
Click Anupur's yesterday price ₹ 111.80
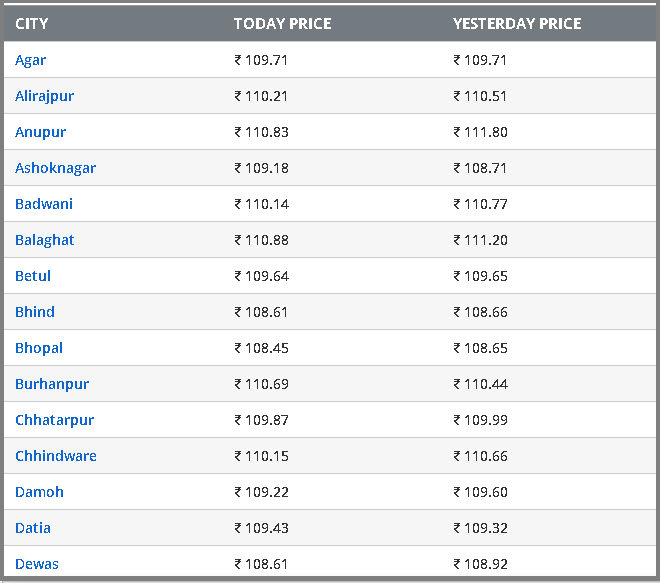(480, 132)
